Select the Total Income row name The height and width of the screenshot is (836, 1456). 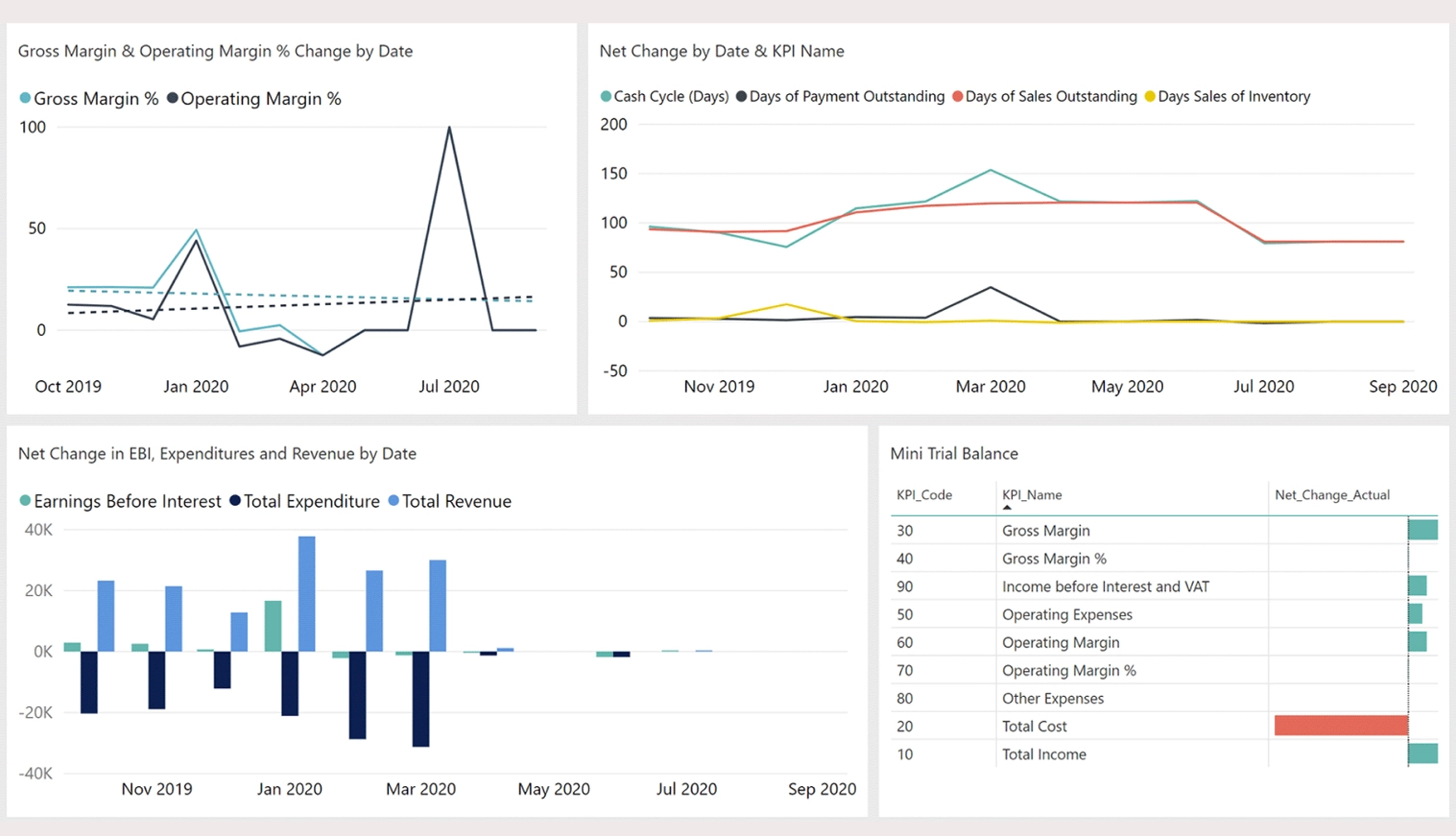point(1044,754)
